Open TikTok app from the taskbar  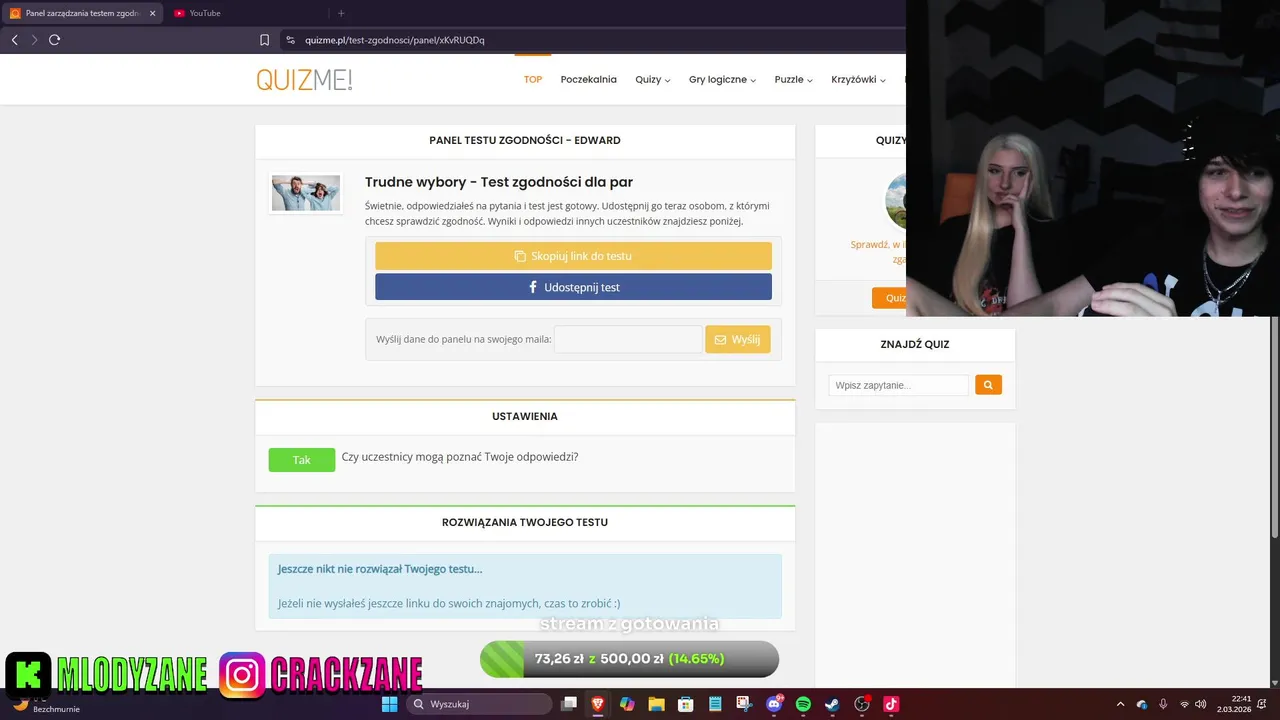pos(891,704)
